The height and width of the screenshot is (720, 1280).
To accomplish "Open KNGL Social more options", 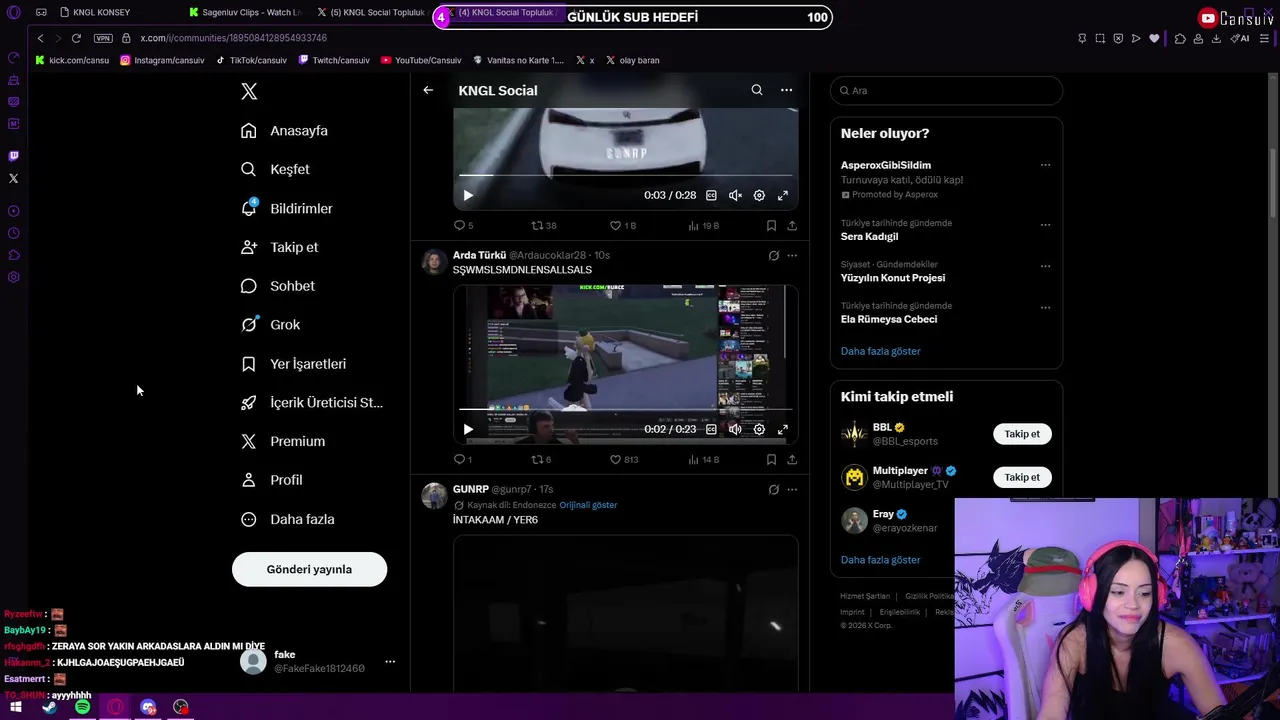I will point(786,90).
